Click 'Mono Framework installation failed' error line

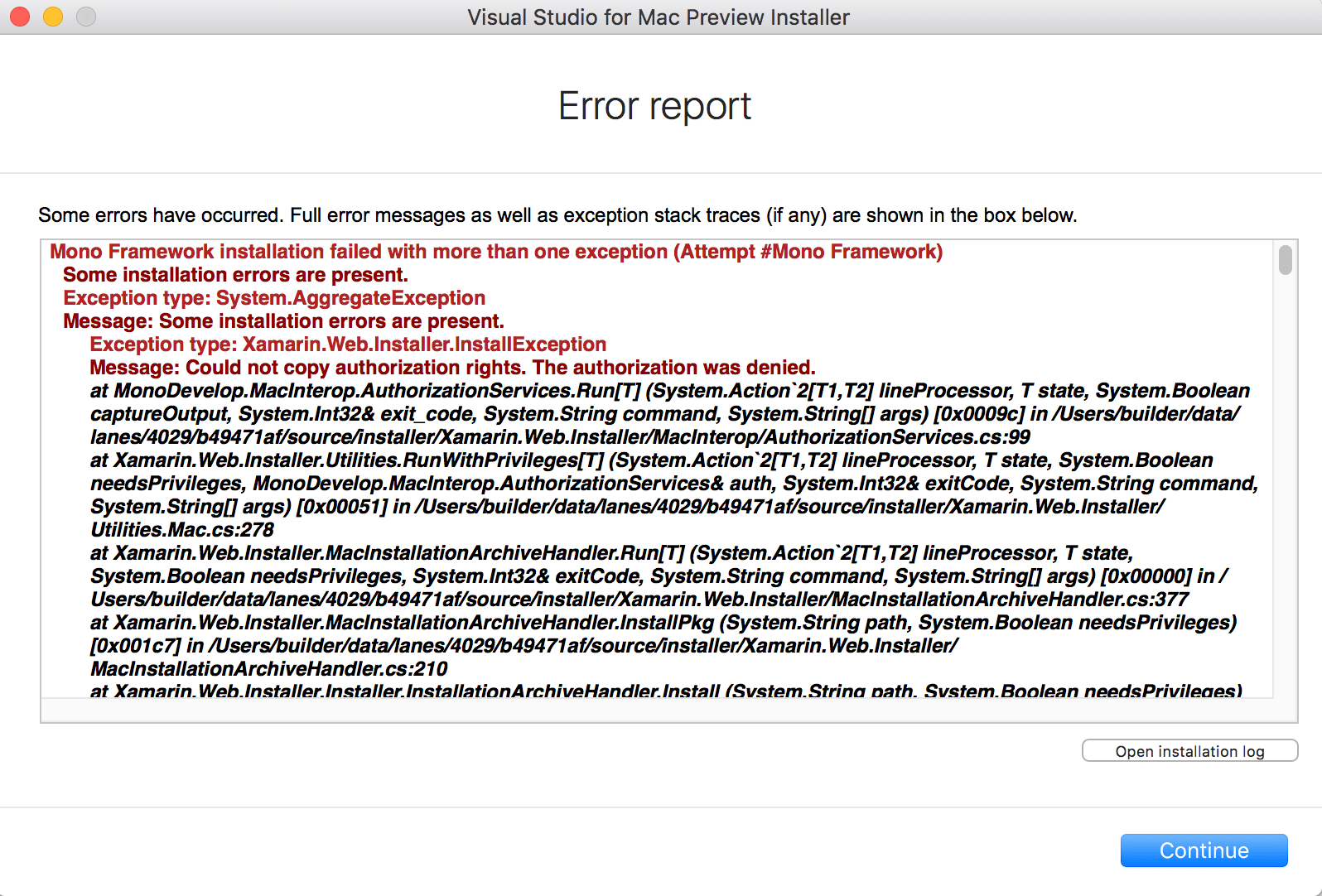496,252
